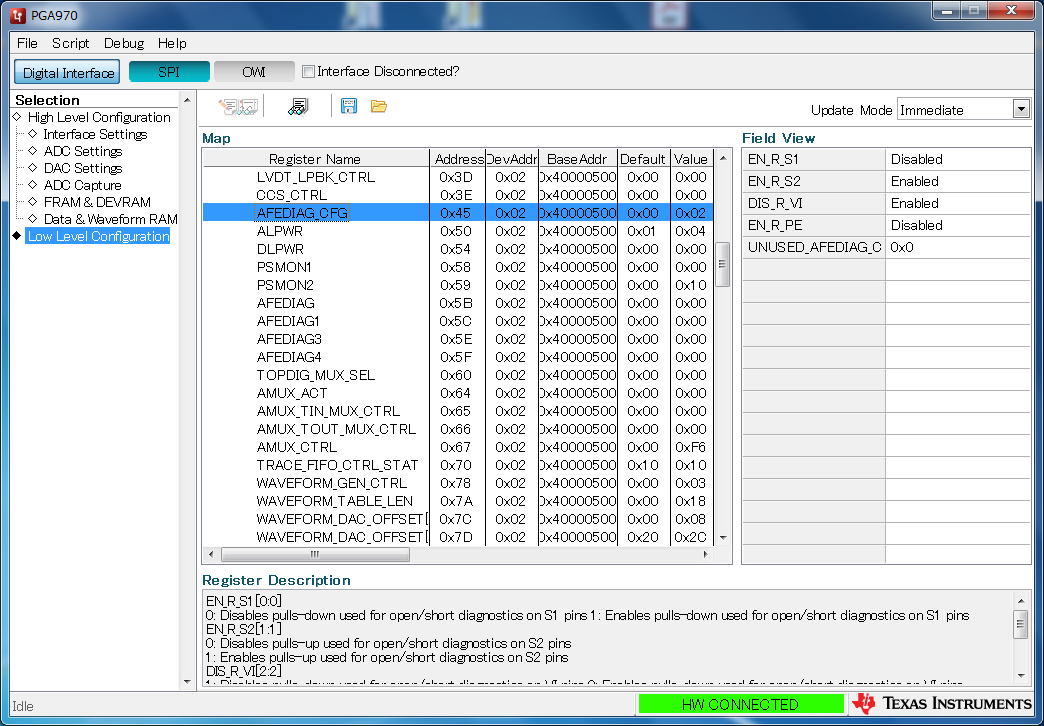Screen dimensions: 1044x726
Task: Click the HW CONNECTED status indicator
Action: (x=740, y=704)
